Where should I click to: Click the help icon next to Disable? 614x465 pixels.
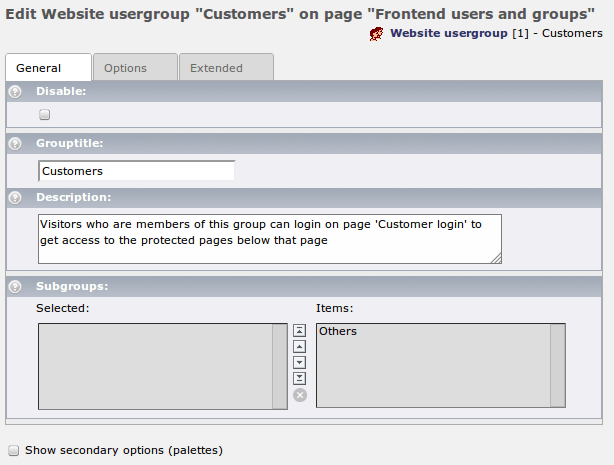tap(15, 91)
